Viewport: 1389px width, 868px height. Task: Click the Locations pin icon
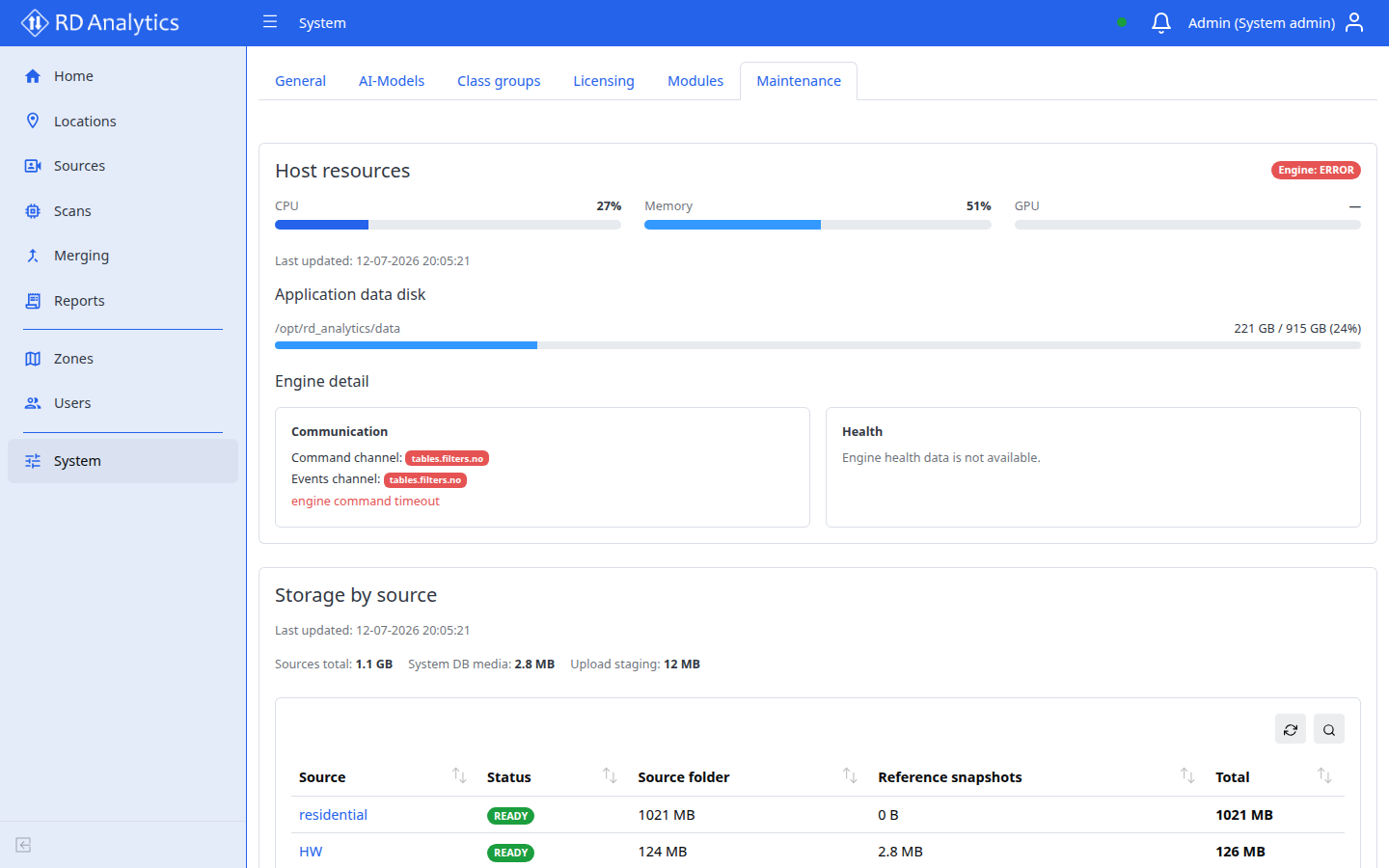point(33,121)
